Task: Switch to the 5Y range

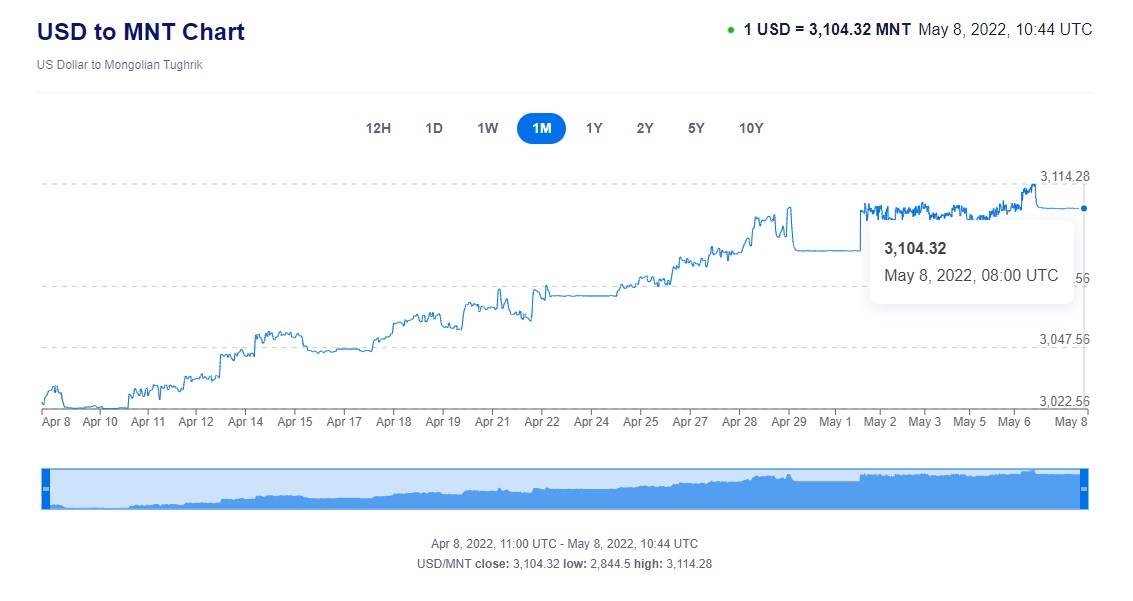Action: point(696,128)
